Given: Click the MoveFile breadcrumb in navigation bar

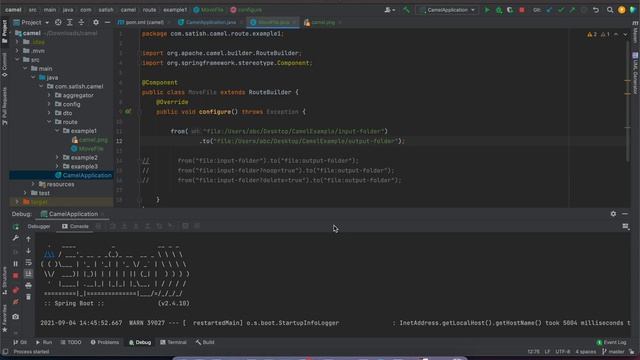Looking at the screenshot, I should click(209, 10).
